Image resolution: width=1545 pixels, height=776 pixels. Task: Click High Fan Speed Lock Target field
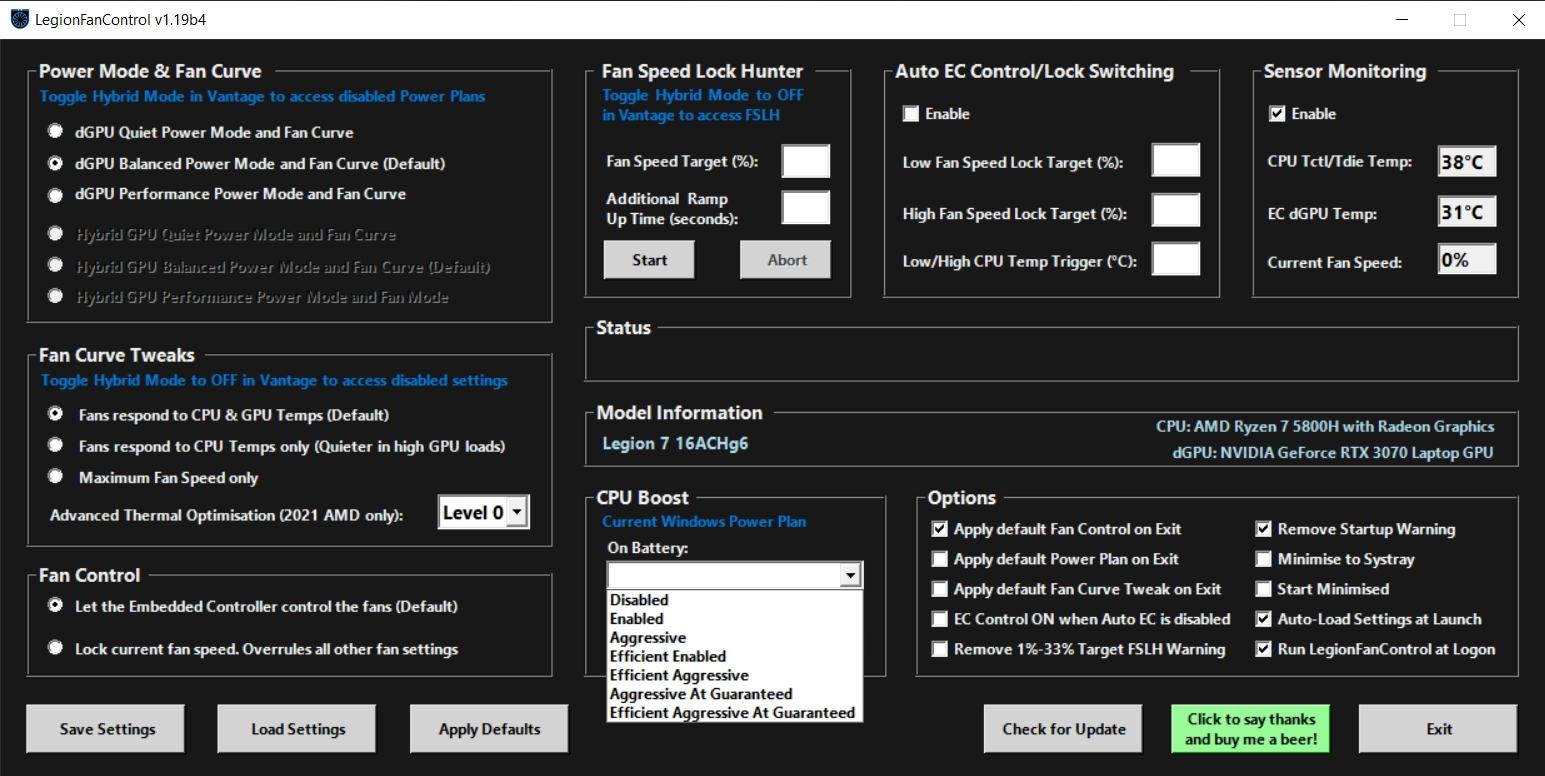(x=1176, y=210)
